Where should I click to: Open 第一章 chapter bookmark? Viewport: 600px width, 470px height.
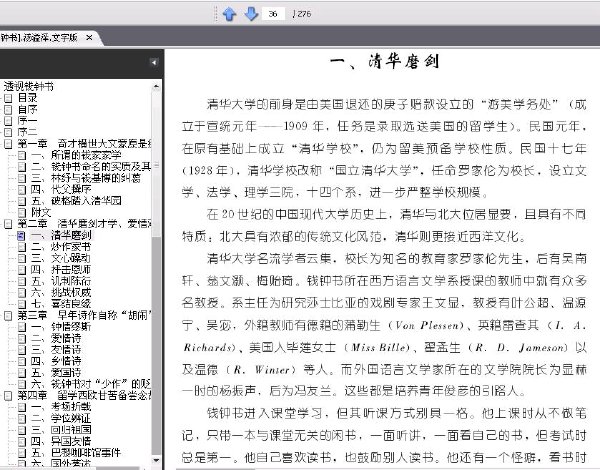pyautogui.click(x=84, y=144)
